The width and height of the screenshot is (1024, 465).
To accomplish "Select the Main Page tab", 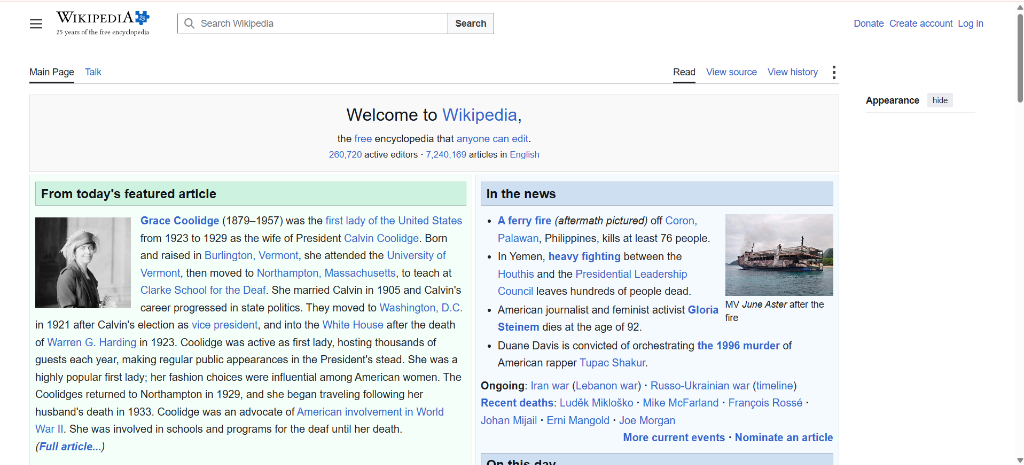I will (52, 72).
